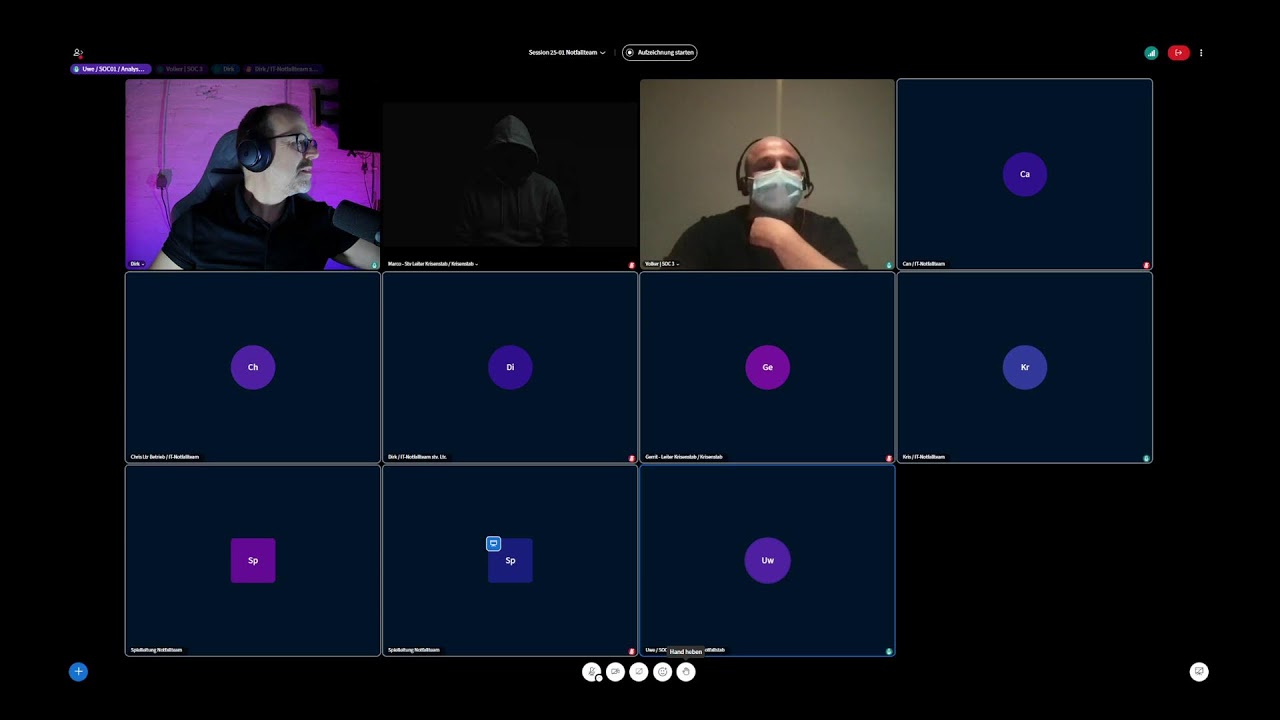Click Aufzeichnung starten button
The image size is (1280, 720).
tap(660, 53)
